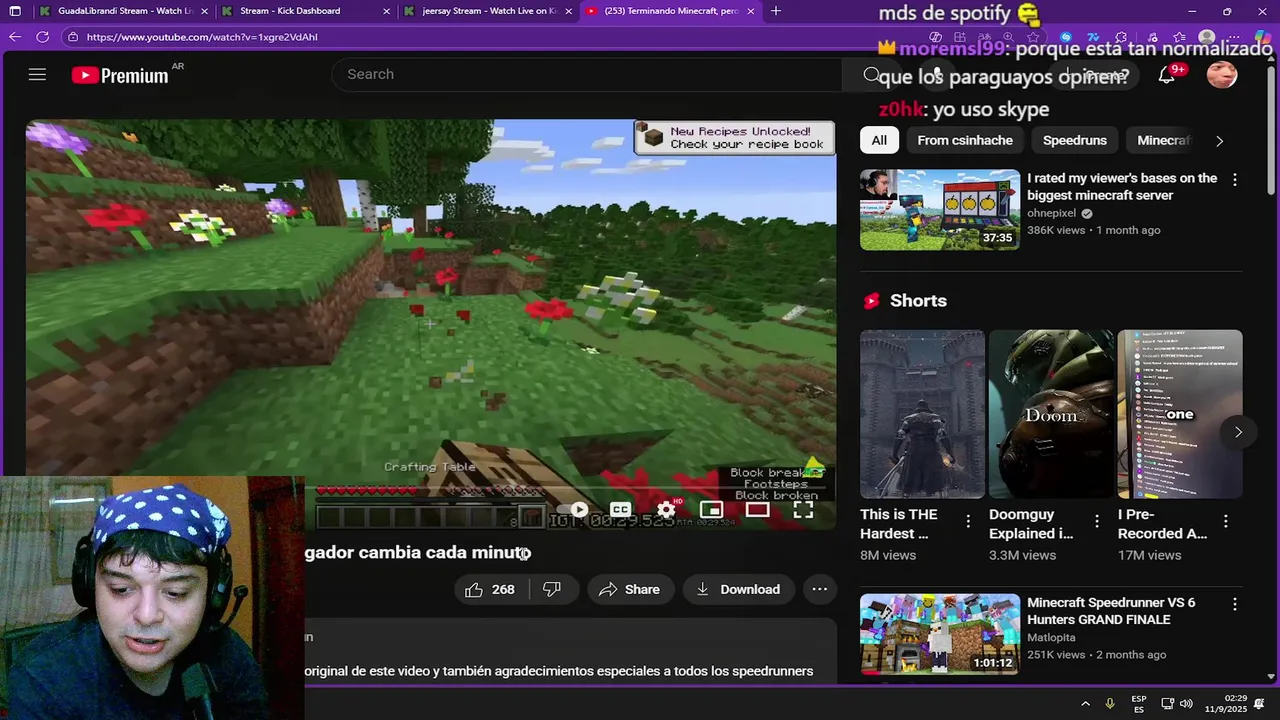Switch to jeersay Stream tab

pyautogui.click(x=487, y=11)
